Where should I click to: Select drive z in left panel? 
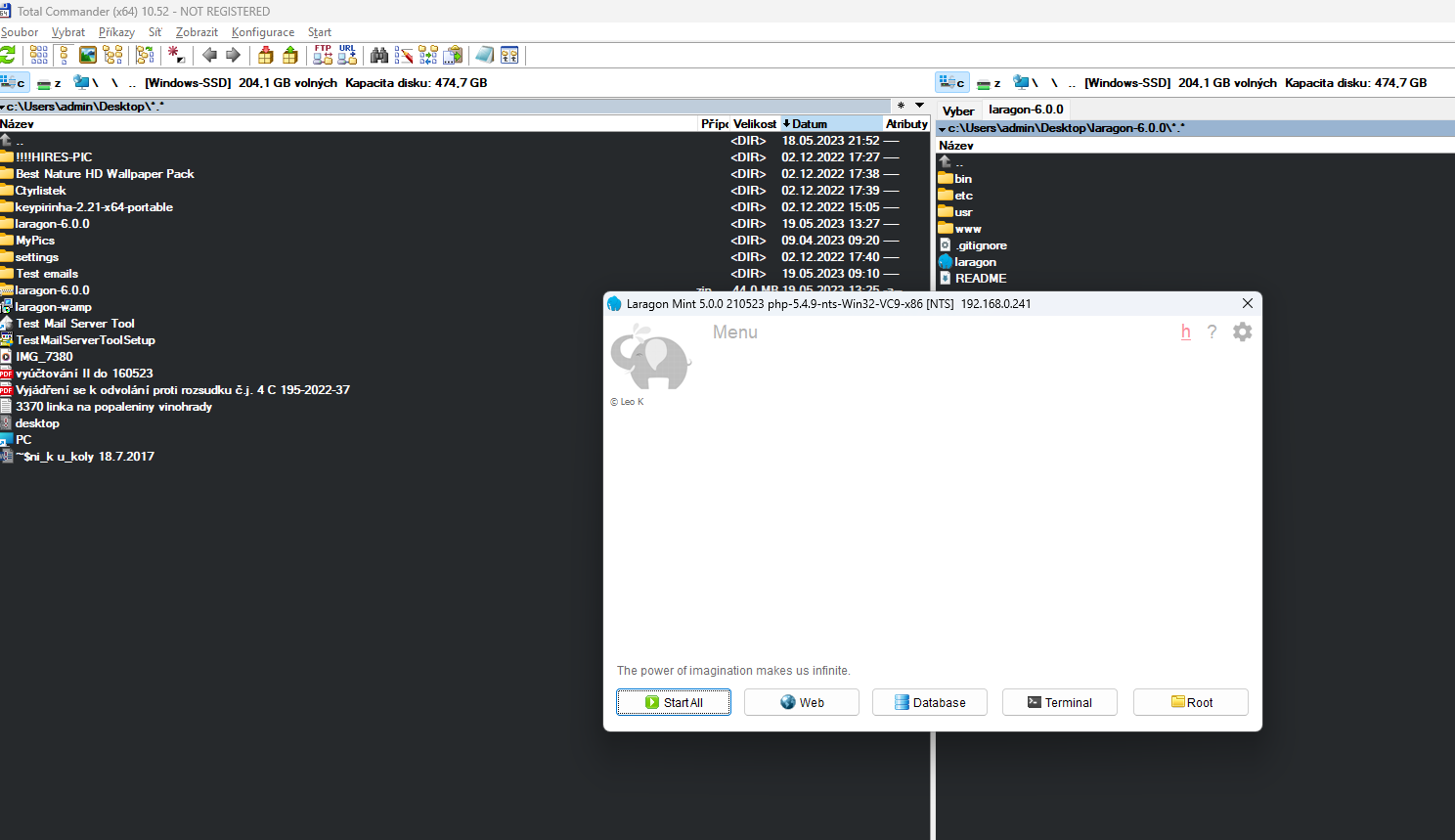49,83
